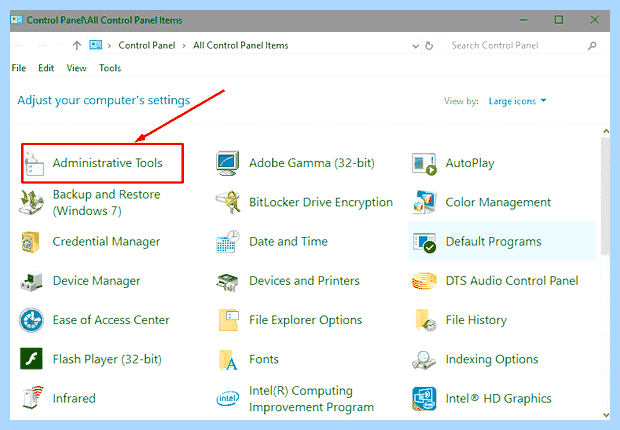Image resolution: width=620 pixels, height=430 pixels.
Task: Open the View menu
Action: (76, 68)
